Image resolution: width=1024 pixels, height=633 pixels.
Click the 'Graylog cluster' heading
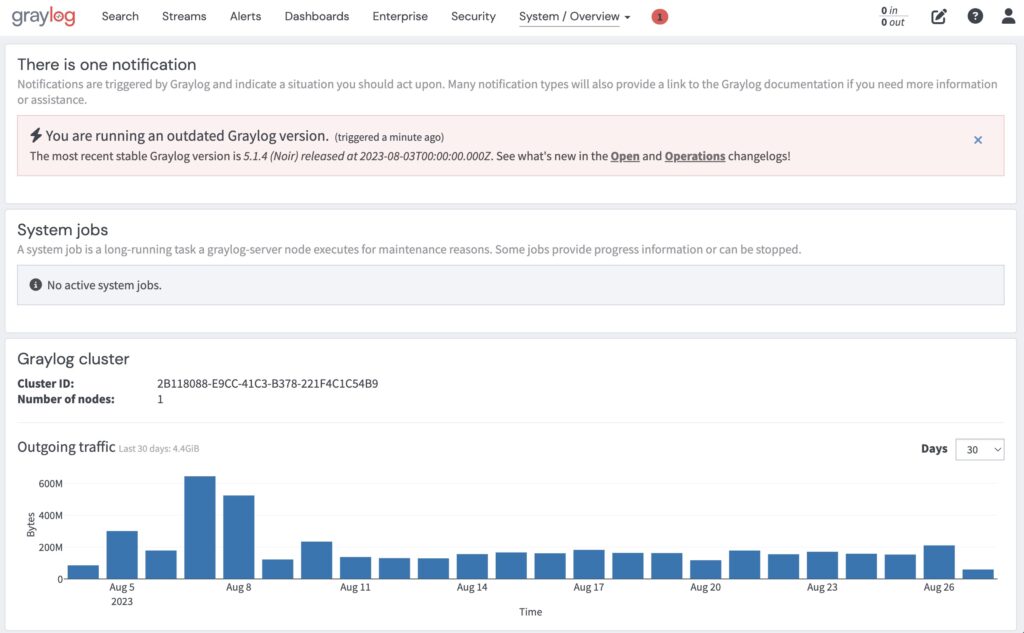click(x=73, y=359)
